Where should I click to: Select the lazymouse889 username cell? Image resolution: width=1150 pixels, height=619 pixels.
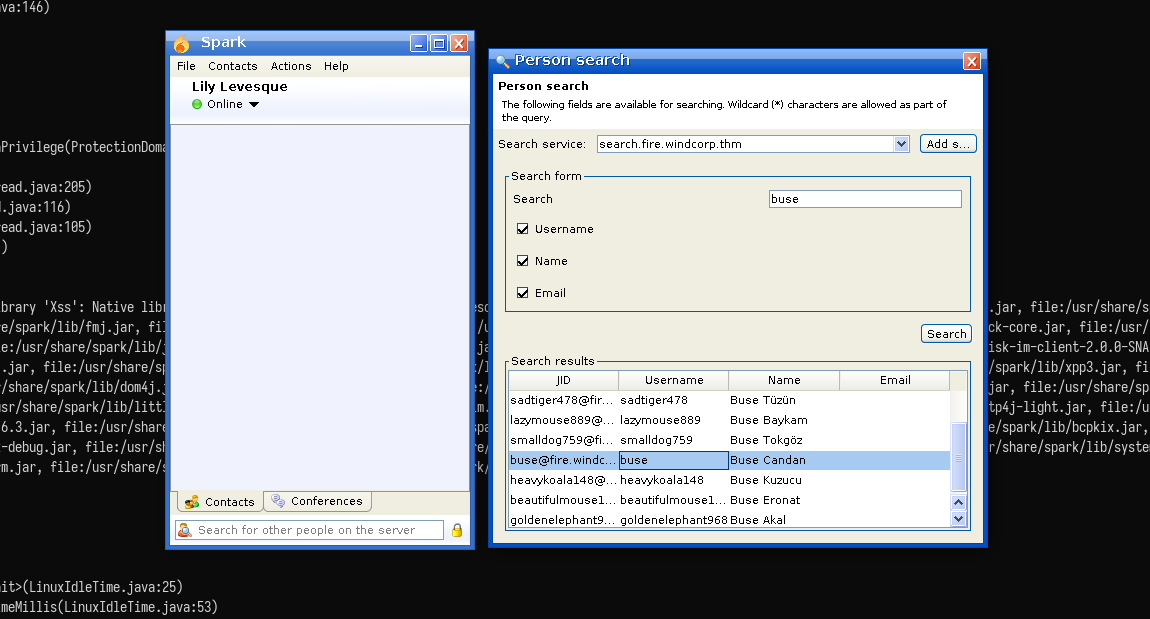pos(673,420)
